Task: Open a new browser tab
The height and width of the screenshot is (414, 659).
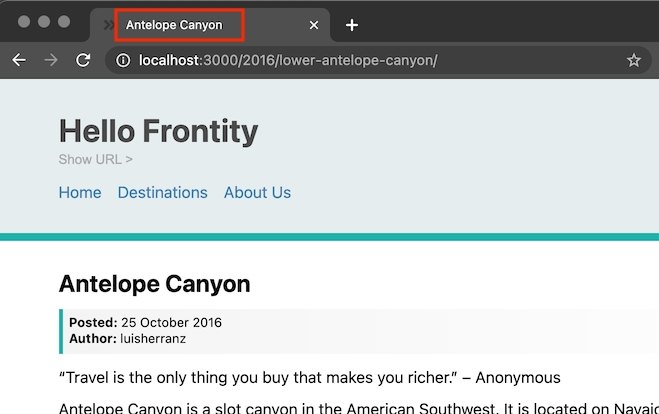Action: point(351,25)
